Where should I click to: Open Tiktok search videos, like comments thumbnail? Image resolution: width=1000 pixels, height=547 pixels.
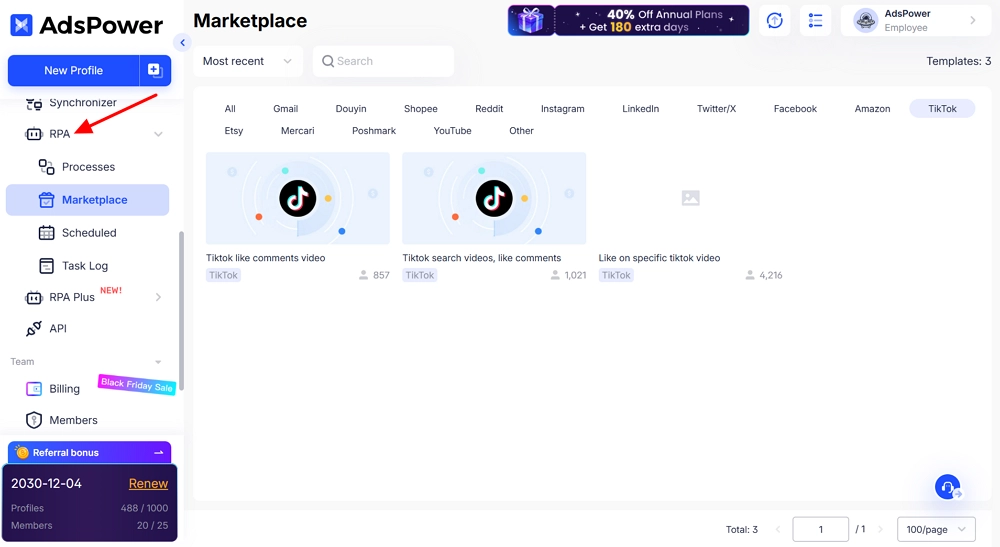click(494, 198)
